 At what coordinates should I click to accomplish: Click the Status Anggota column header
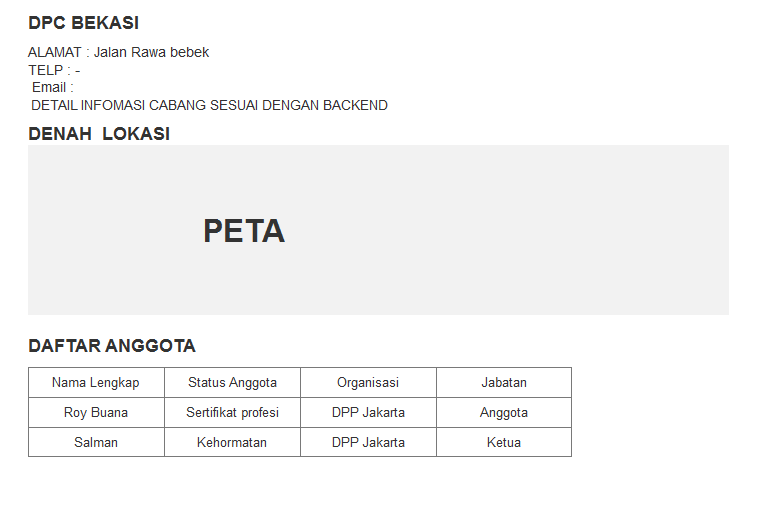232,382
